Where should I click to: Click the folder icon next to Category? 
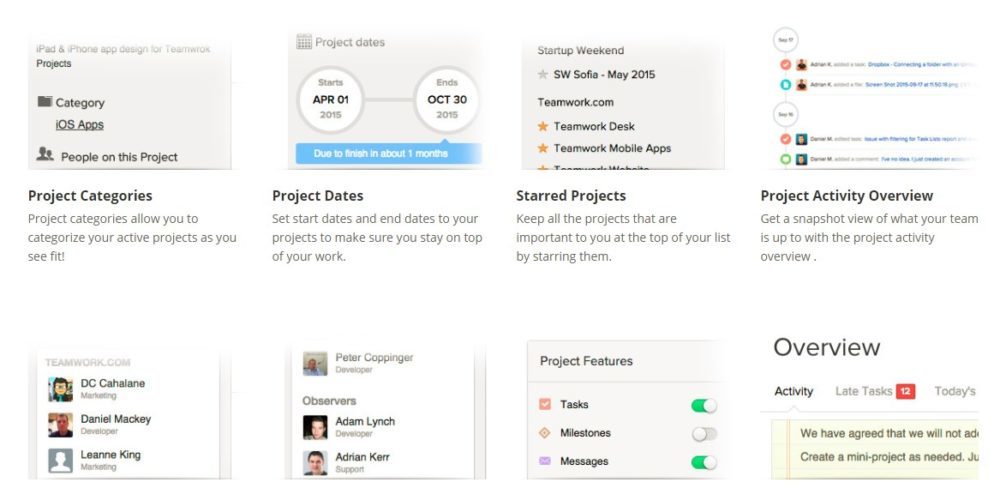click(44, 102)
